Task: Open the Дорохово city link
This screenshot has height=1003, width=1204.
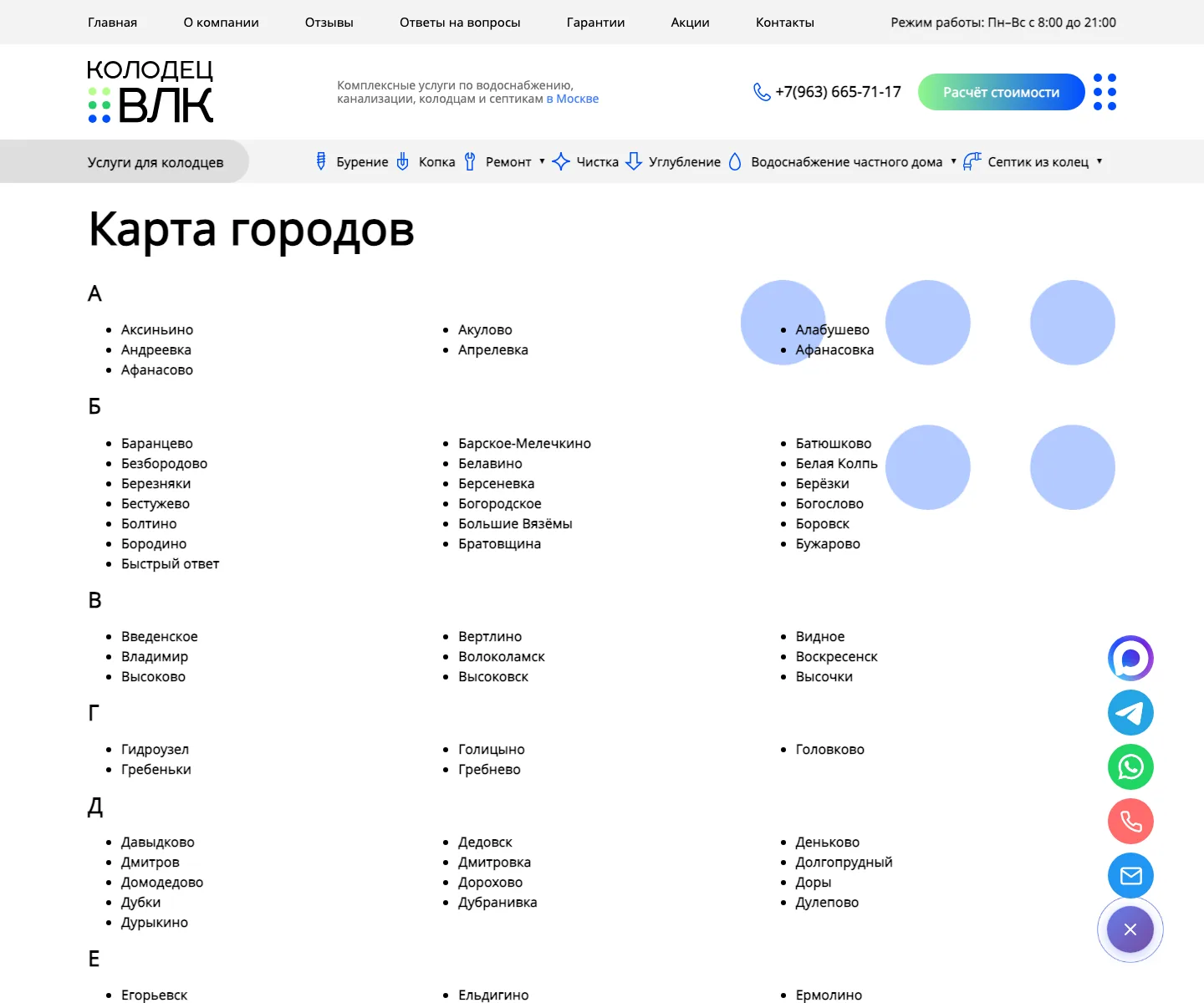Action: (x=490, y=883)
